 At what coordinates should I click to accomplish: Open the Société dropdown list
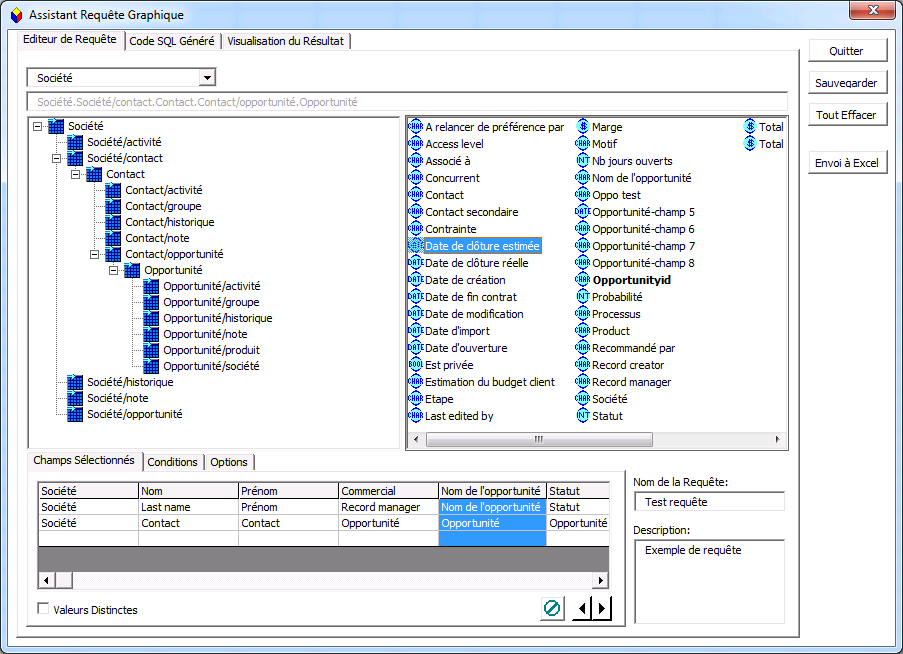(207, 78)
